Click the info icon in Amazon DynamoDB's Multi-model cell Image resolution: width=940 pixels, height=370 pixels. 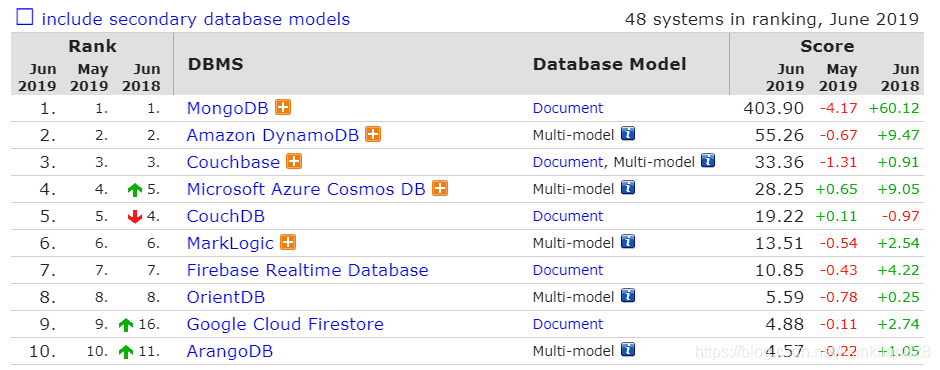point(628,134)
